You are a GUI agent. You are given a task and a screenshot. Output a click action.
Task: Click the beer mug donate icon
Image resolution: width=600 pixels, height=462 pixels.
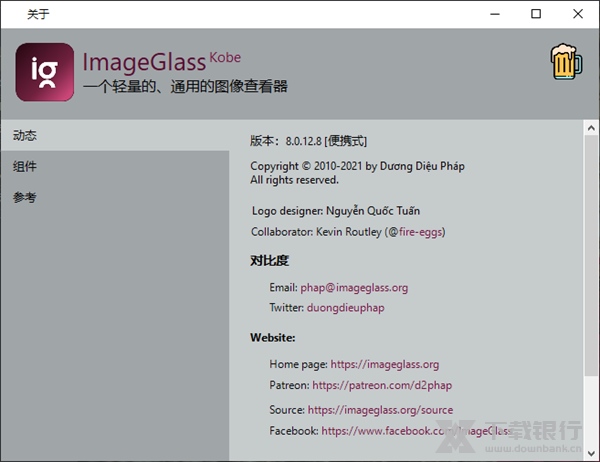pos(565,63)
